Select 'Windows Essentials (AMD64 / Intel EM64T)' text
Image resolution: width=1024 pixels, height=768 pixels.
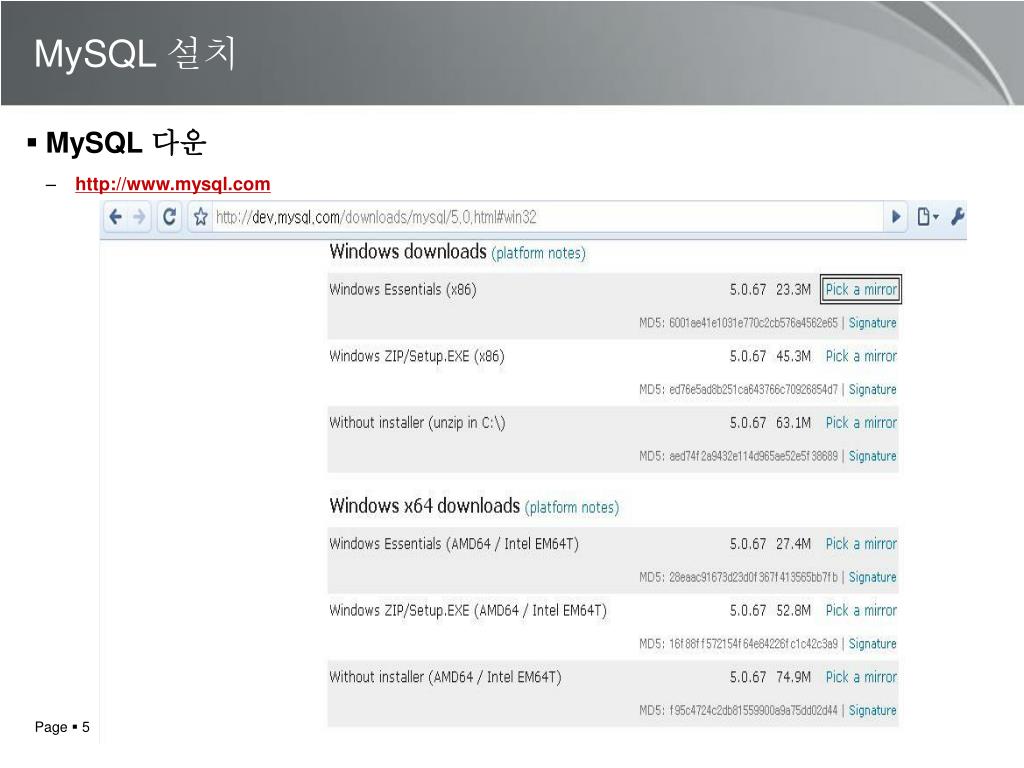pyautogui.click(x=454, y=544)
